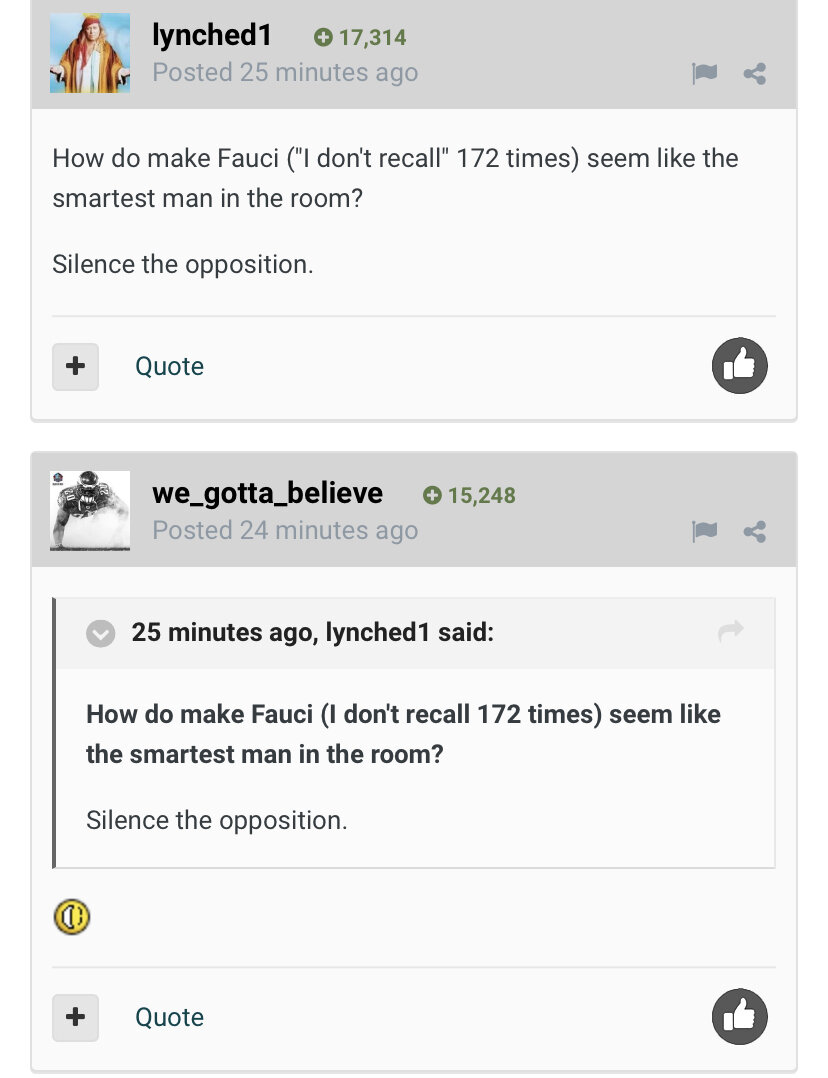
Task: Toggle multi-quote plus on we_gotta_believe's post
Action: click(75, 1017)
